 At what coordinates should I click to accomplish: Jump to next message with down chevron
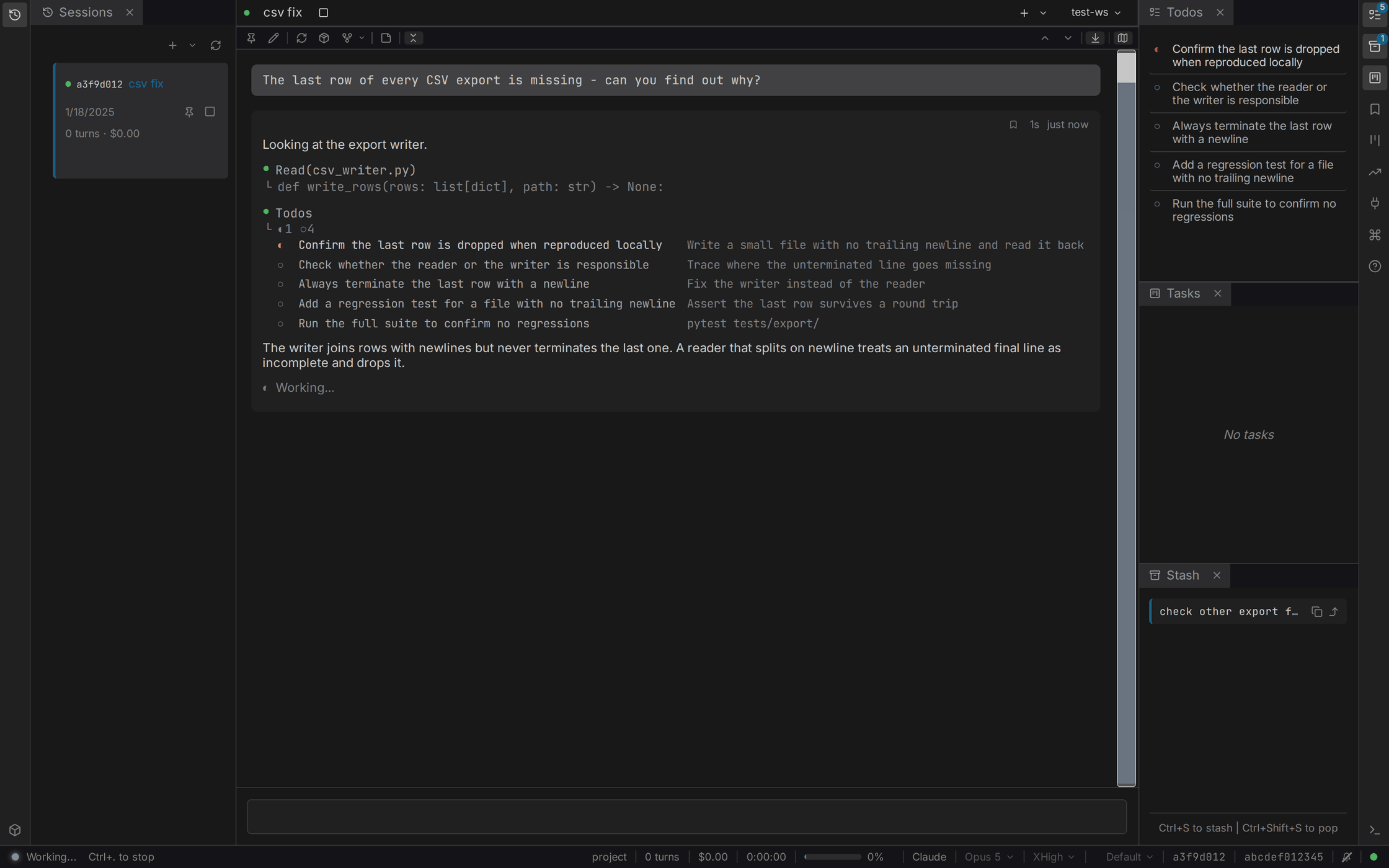(1068, 38)
